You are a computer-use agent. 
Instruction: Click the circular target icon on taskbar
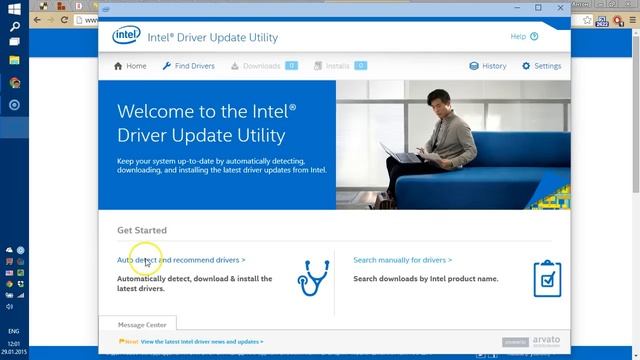14,105
